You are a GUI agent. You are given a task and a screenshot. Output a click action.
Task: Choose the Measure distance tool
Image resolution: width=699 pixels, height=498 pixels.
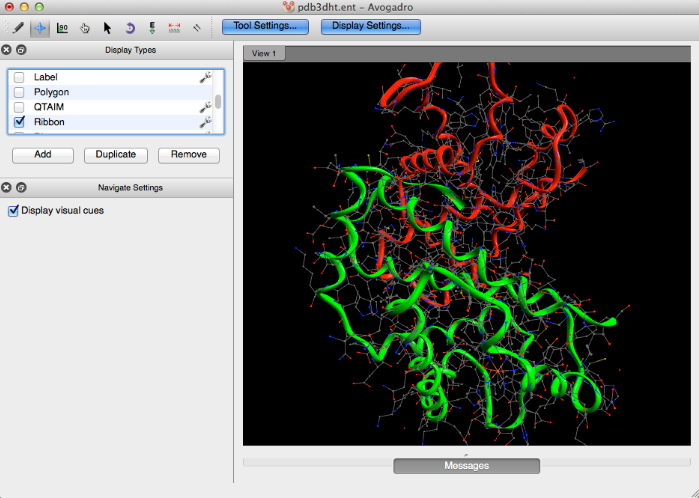(x=174, y=27)
